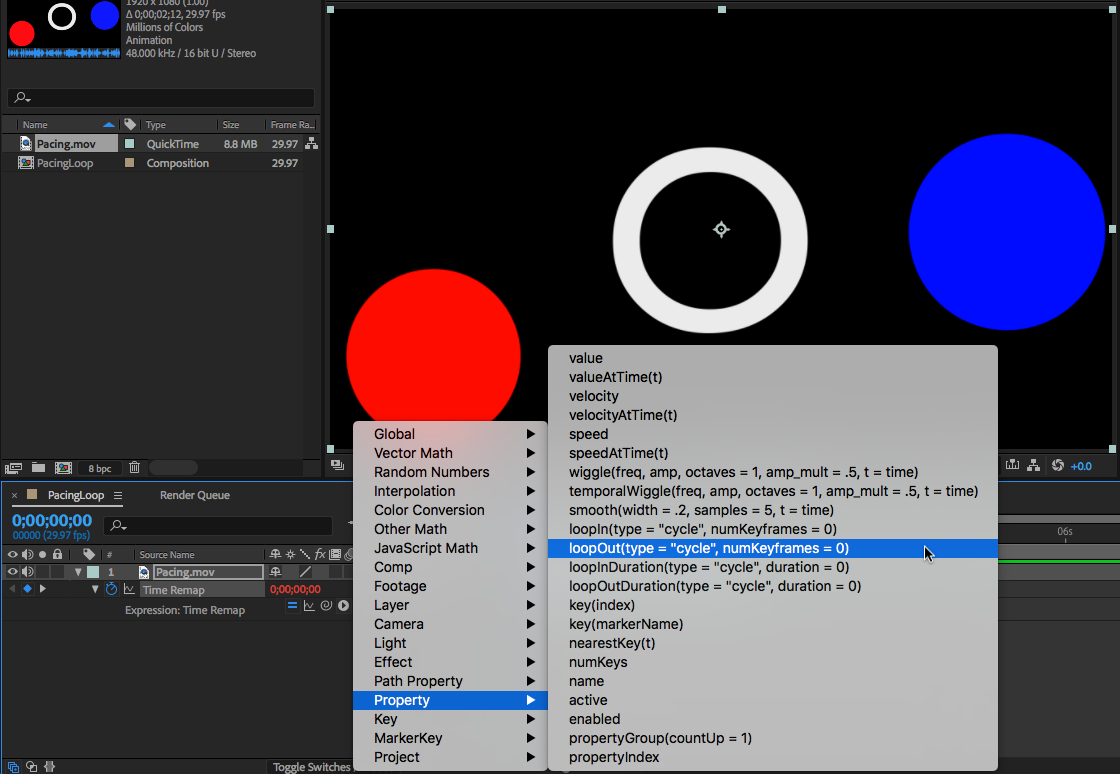Viewport: 1120px width, 774px height.
Task: Click the expression language menu play icon
Action: tap(343, 606)
